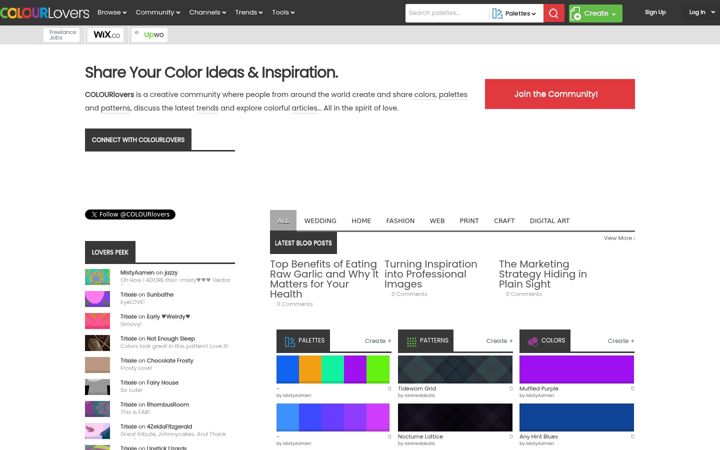Open thumbnail beside Not Enough Sleep

click(97, 343)
